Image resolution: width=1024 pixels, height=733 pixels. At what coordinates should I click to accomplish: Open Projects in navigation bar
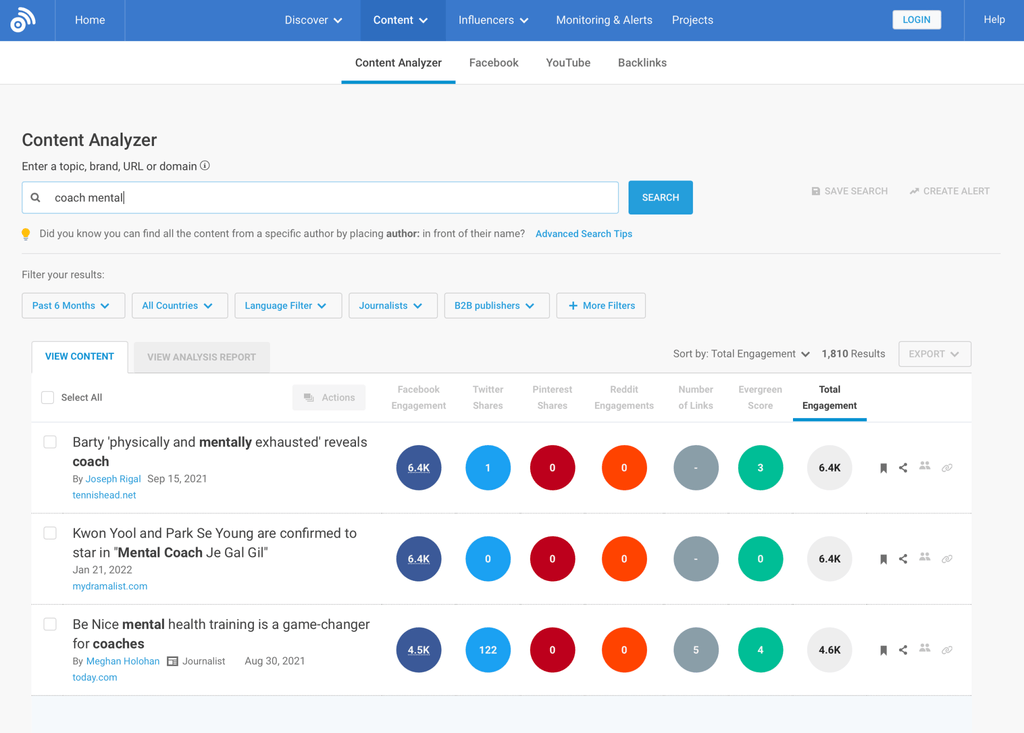(x=692, y=20)
